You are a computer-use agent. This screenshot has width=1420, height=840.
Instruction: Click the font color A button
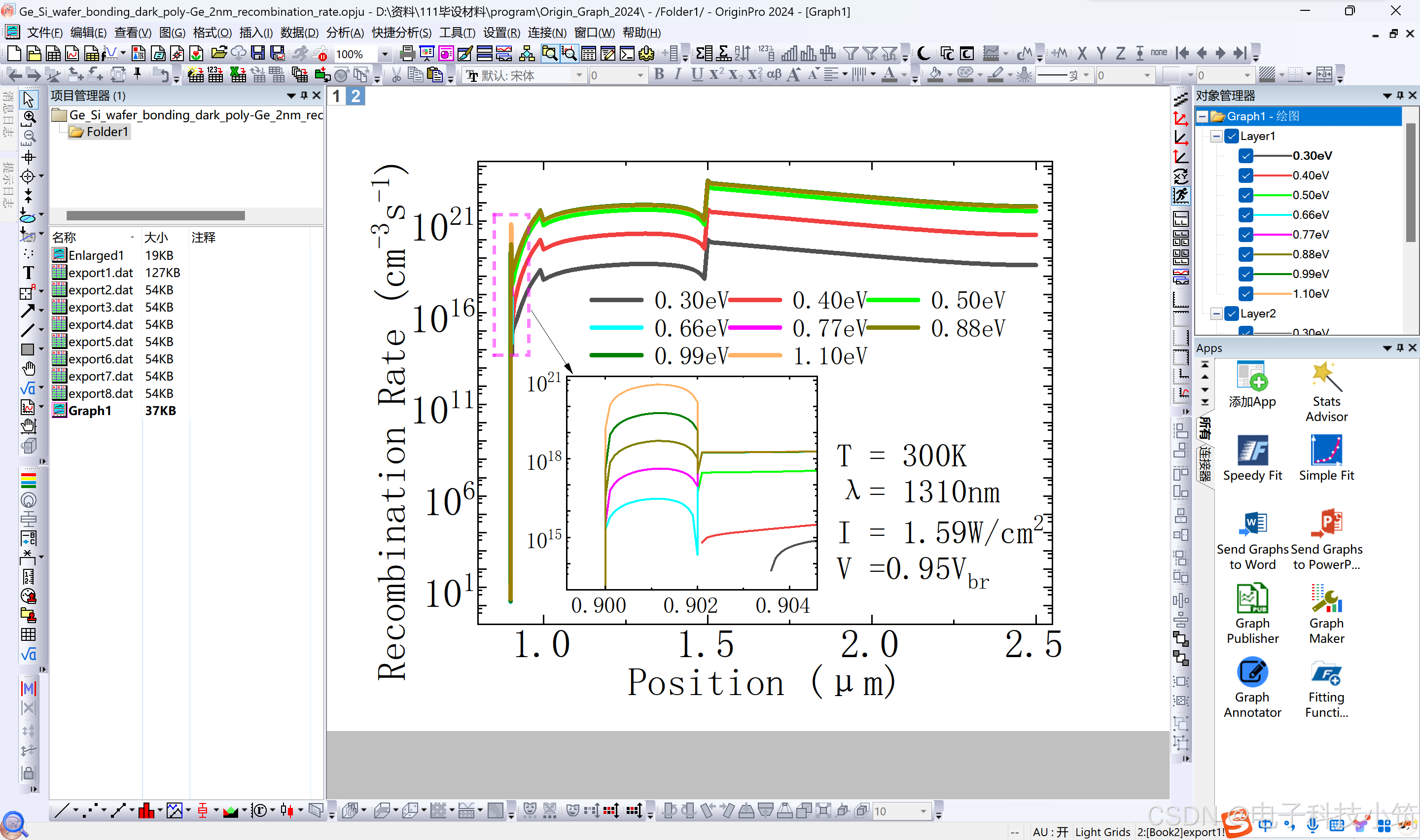889,75
